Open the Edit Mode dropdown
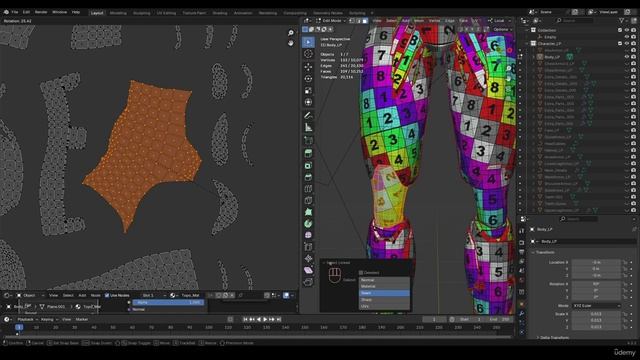Viewport: 640px width, 360px height. click(331, 20)
